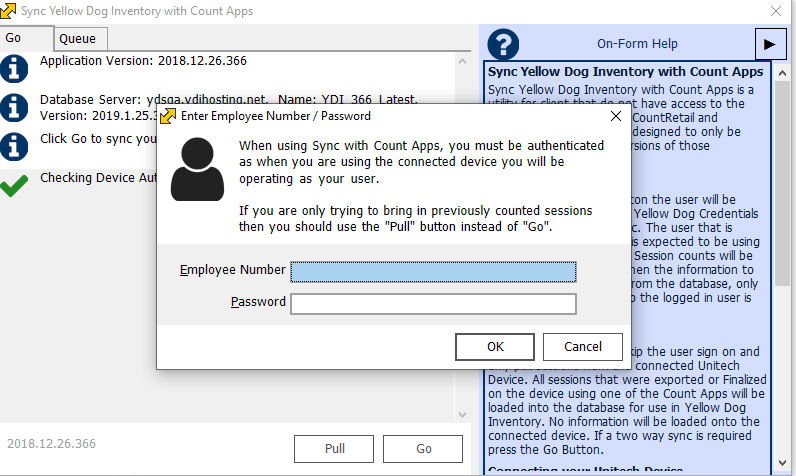Viewport: 796px width, 476px height.
Task: Switch to the Queue tab
Action: 77,39
